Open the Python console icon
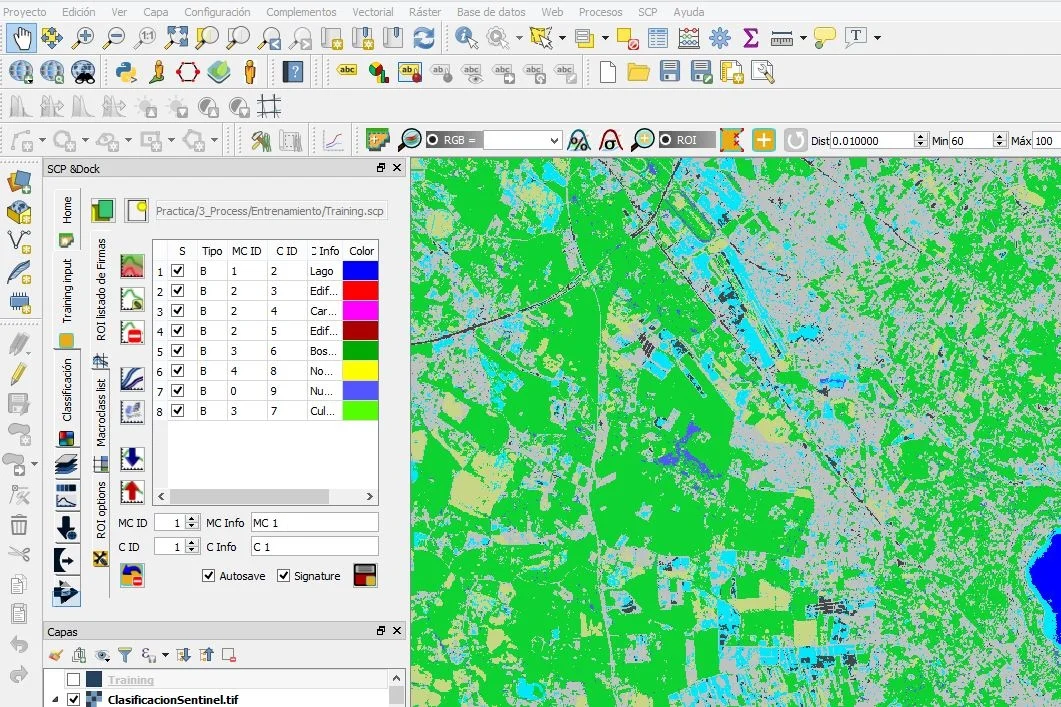Screen dimensions: 1061x707 (x=126, y=72)
